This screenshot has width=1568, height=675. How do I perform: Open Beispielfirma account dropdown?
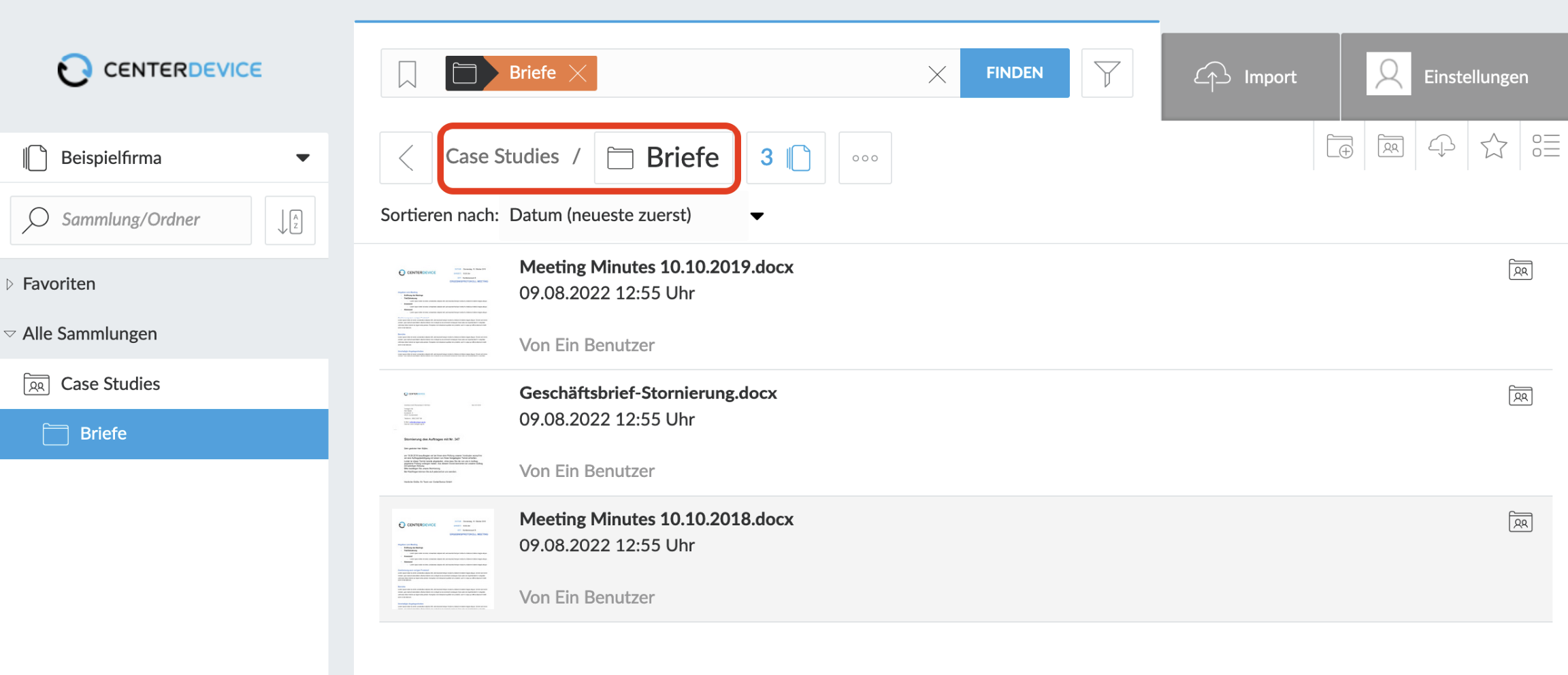coord(164,158)
